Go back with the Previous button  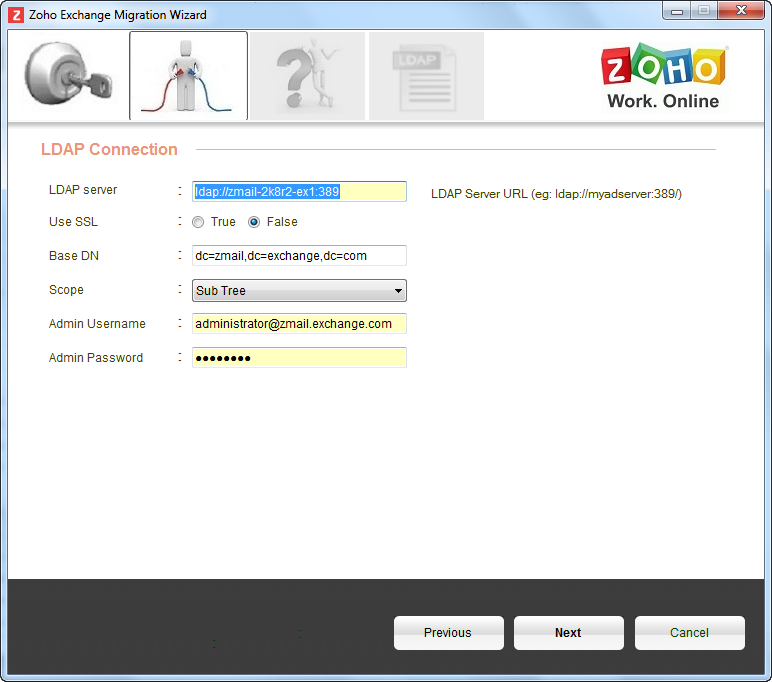pos(447,633)
